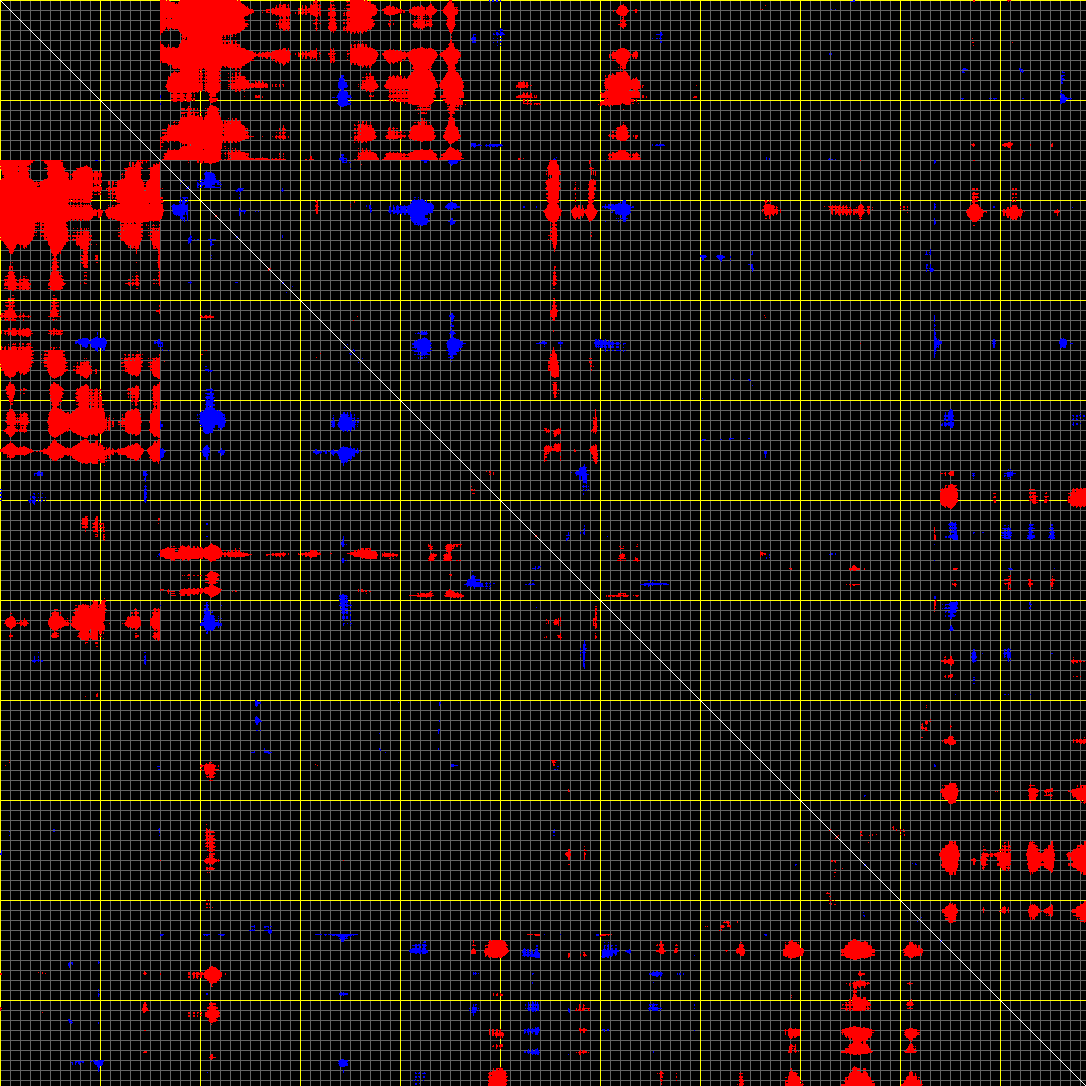Viewport: 1086px width, 1086px height.
Task: Click the blue blob beside the left red mass corner
Action: [181, 210]
